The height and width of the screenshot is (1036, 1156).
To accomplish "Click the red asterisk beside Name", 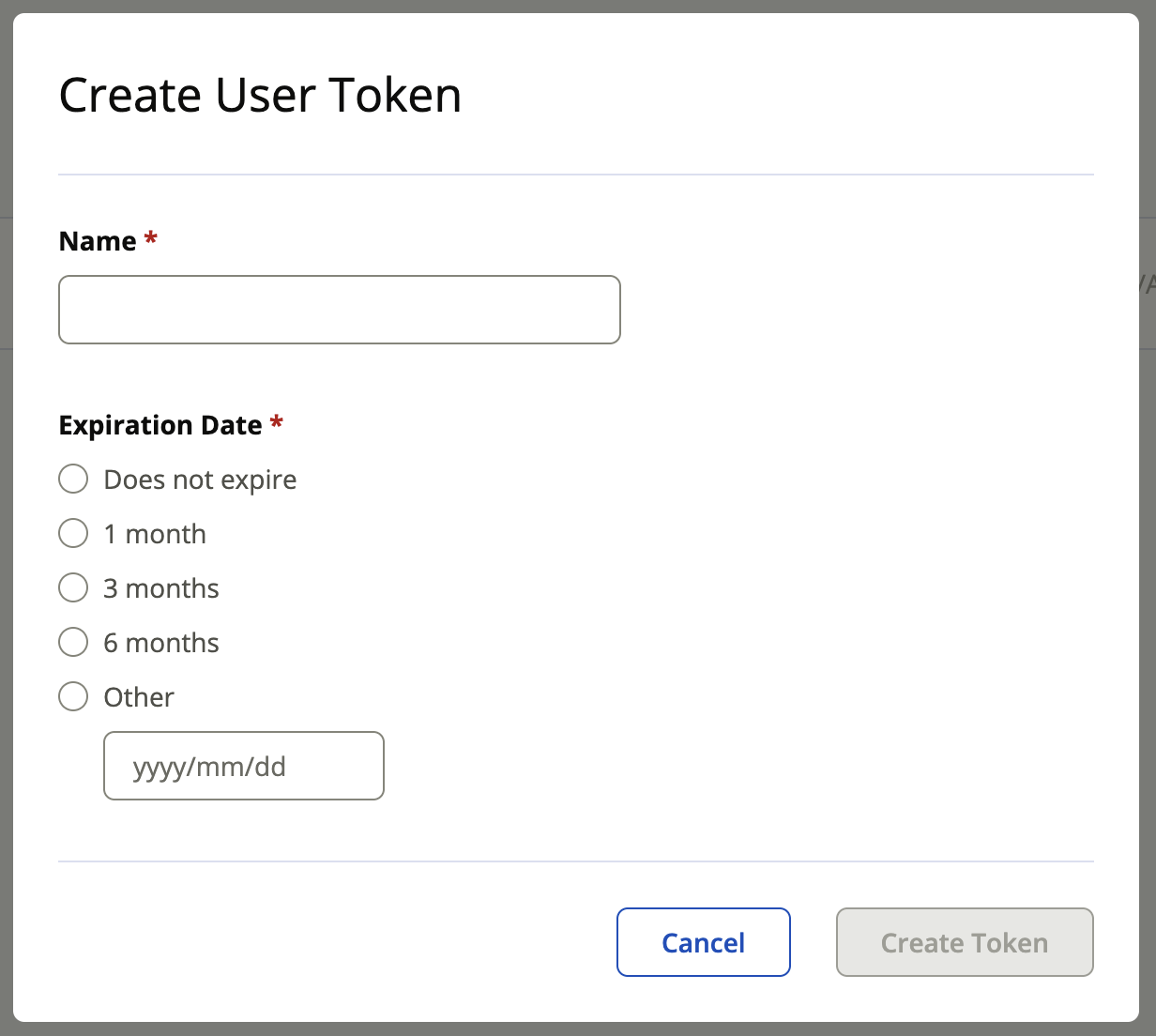I will [150, 239].
